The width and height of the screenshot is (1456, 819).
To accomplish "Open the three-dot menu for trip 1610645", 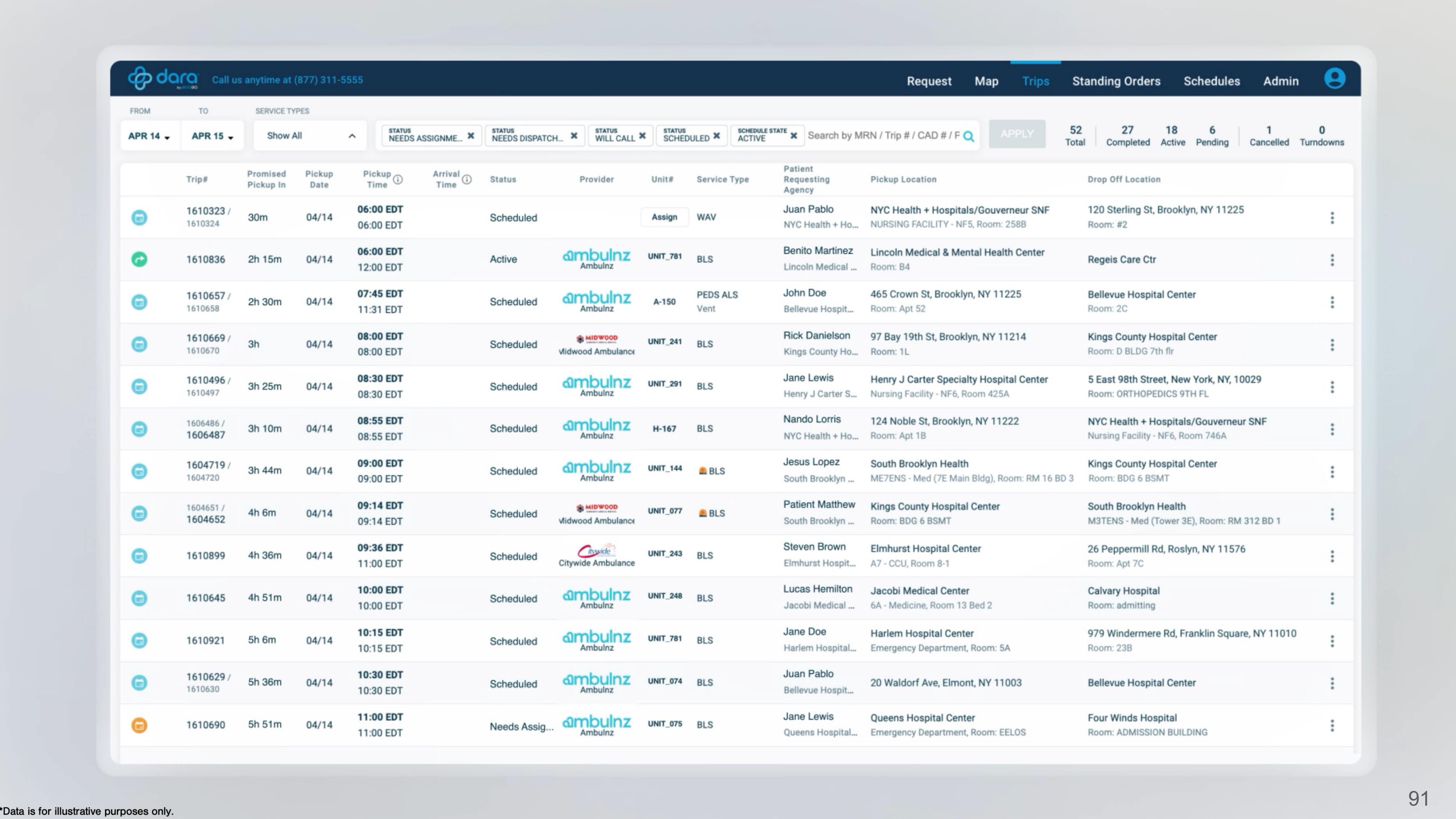I will point(1332,599).
